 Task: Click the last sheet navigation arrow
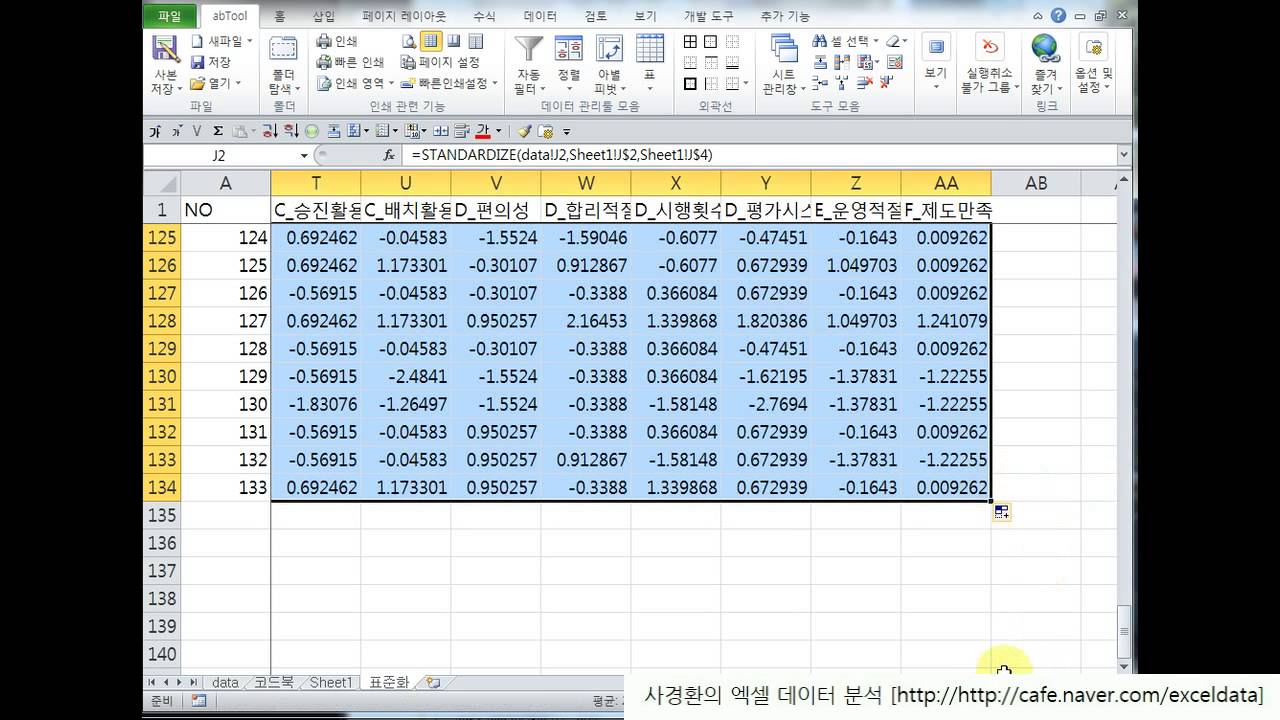coord(193,682)
